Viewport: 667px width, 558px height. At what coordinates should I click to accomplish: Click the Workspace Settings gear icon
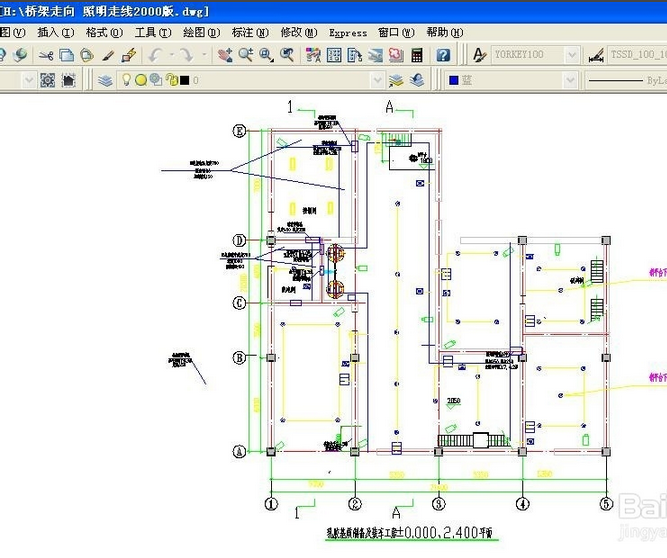(x=48, y=80)
